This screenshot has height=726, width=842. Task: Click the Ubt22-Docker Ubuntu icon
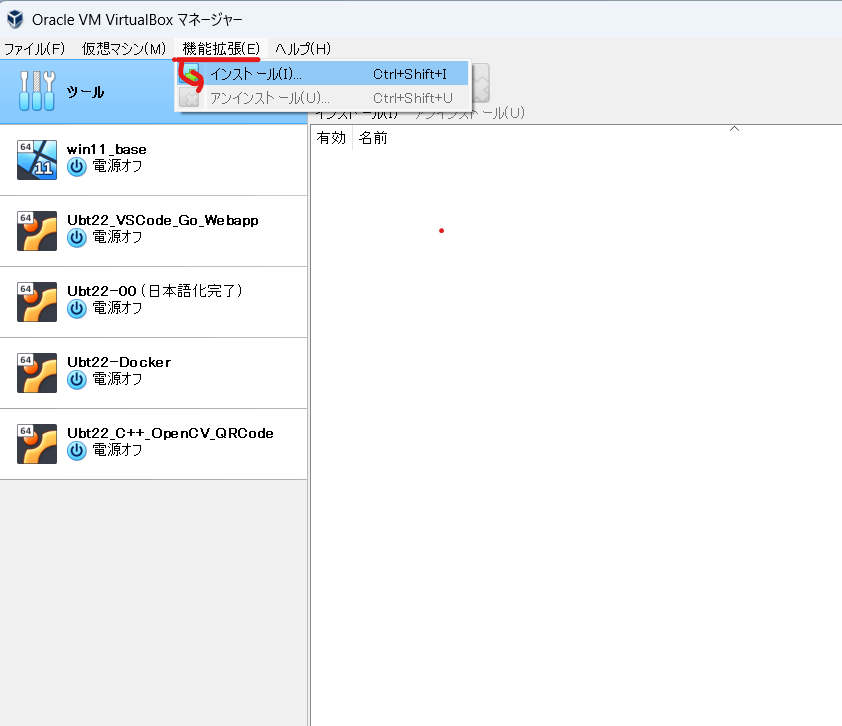point(37,373)
